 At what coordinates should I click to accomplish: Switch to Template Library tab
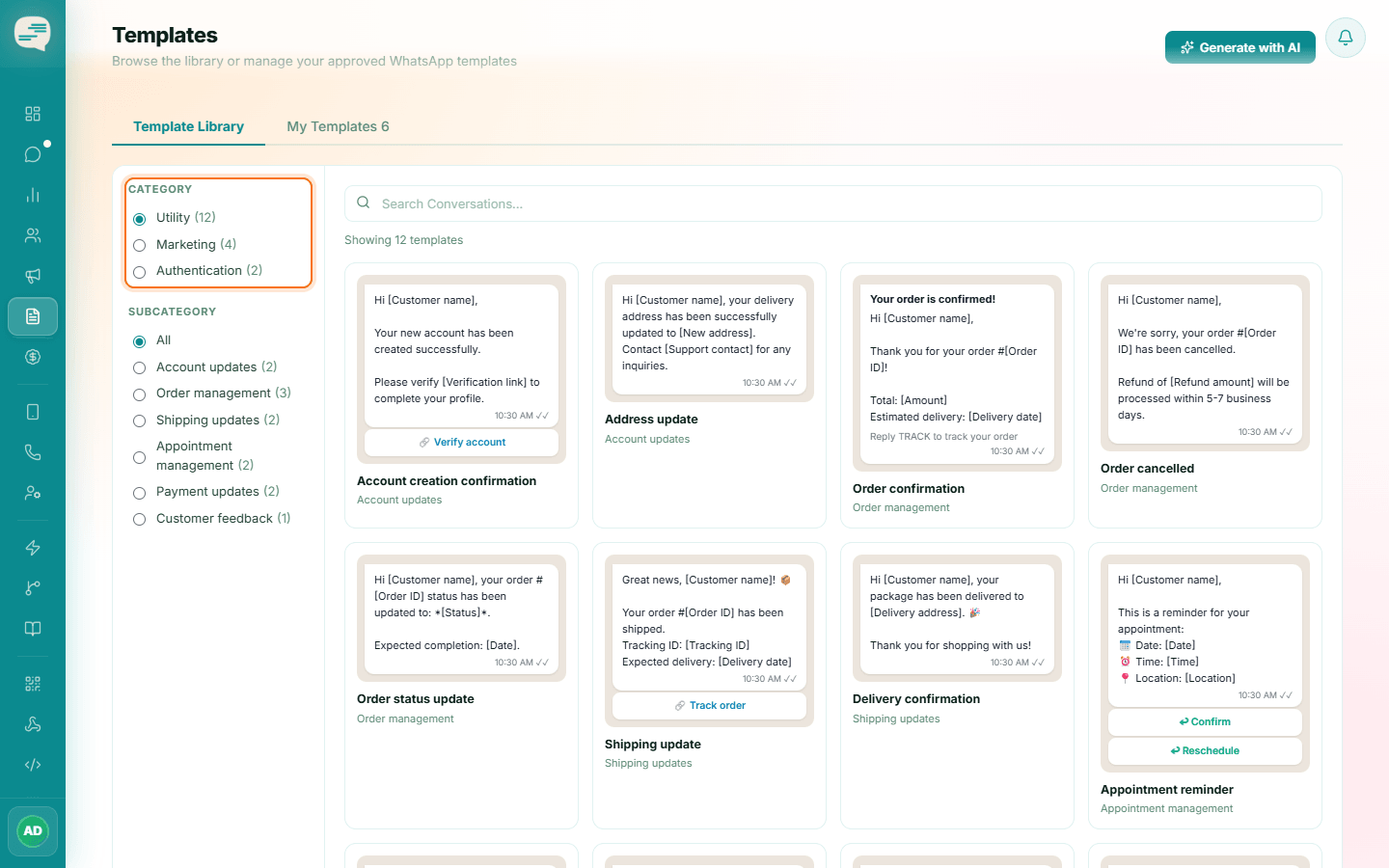pos(188,126)
